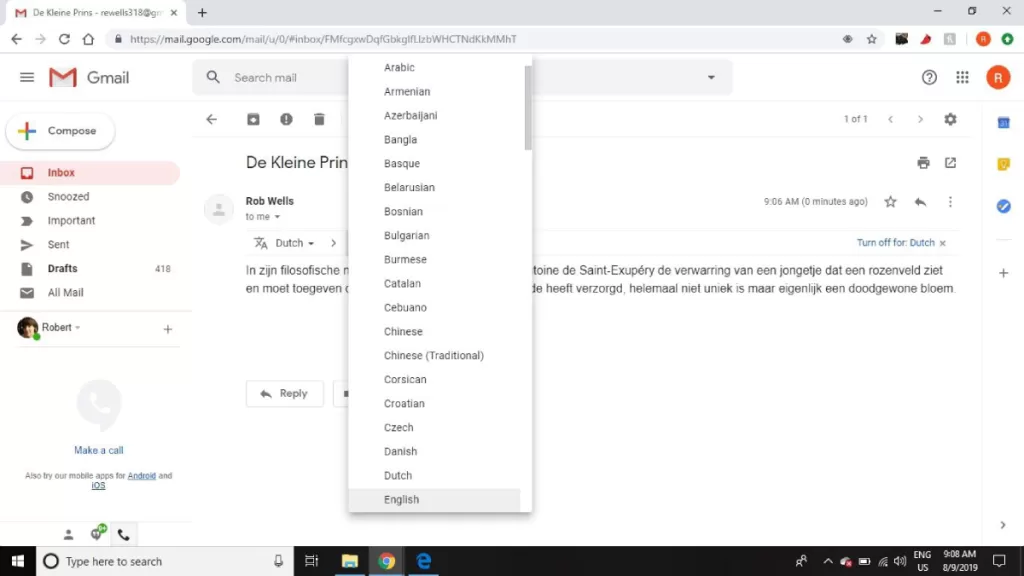Go back to inbox with arrow
This screenshot has width=1024, height=576.
tap(212, 119)
